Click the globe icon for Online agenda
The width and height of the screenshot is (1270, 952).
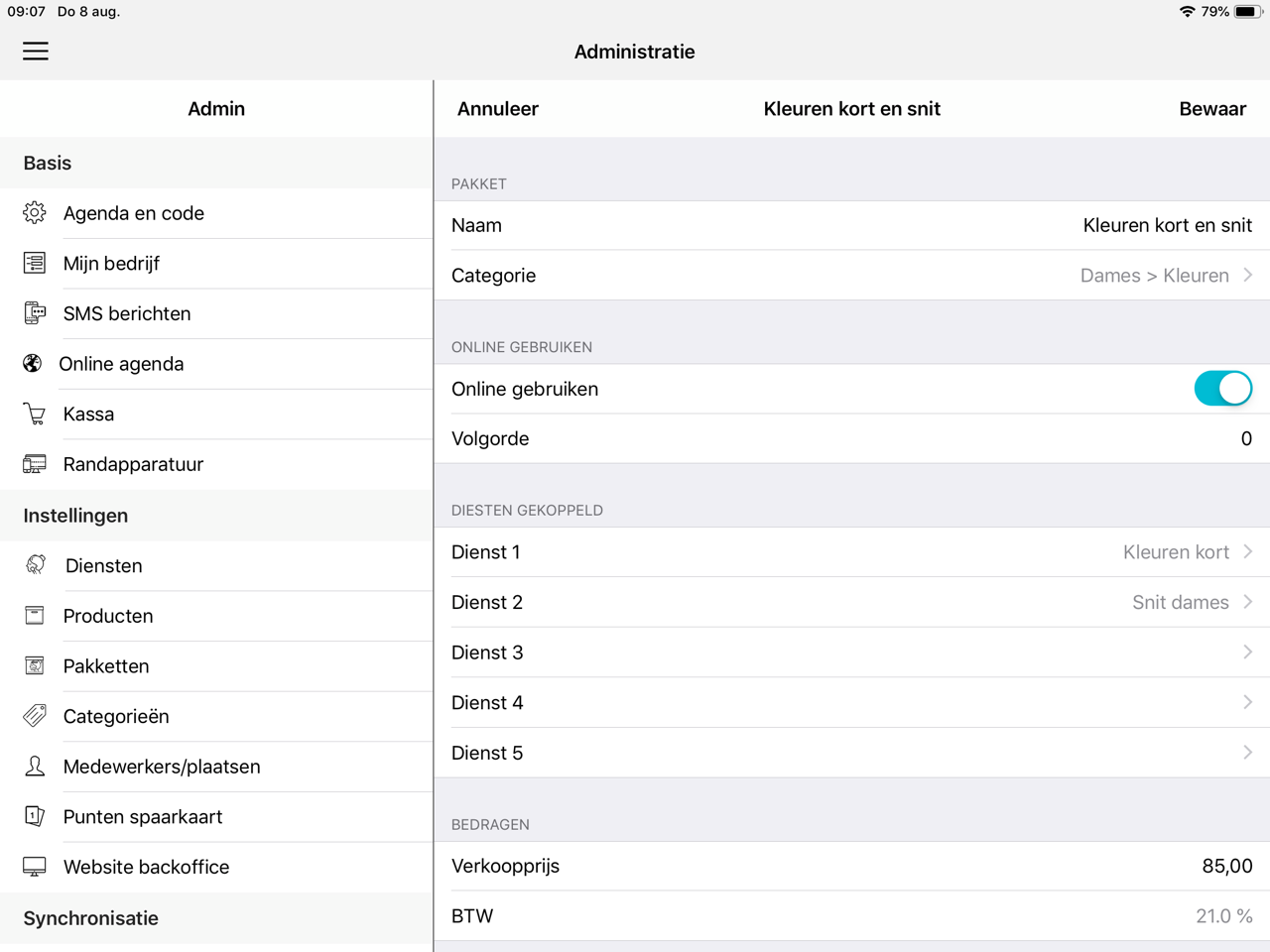pyautogui.click(x=33, y=363)
